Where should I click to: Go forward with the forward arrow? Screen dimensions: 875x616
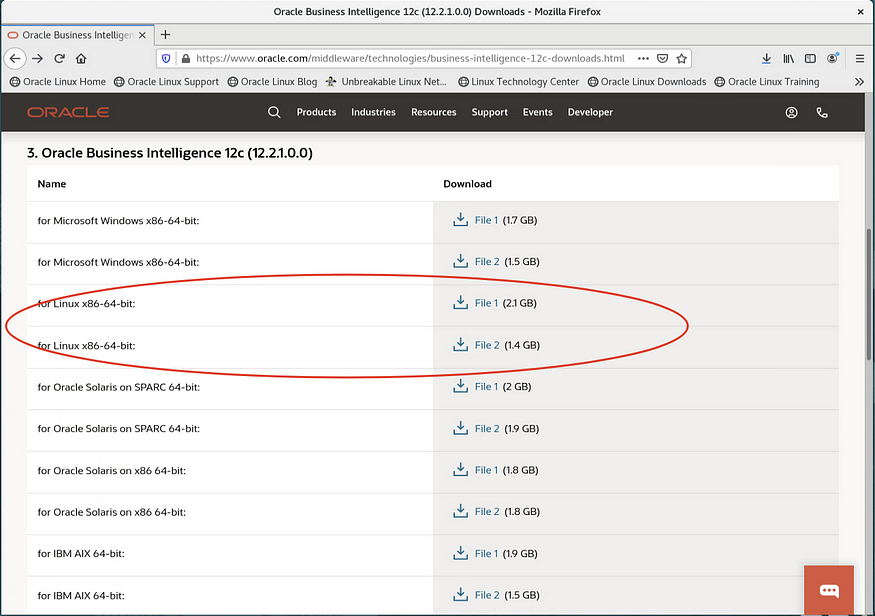pos(37,59)
